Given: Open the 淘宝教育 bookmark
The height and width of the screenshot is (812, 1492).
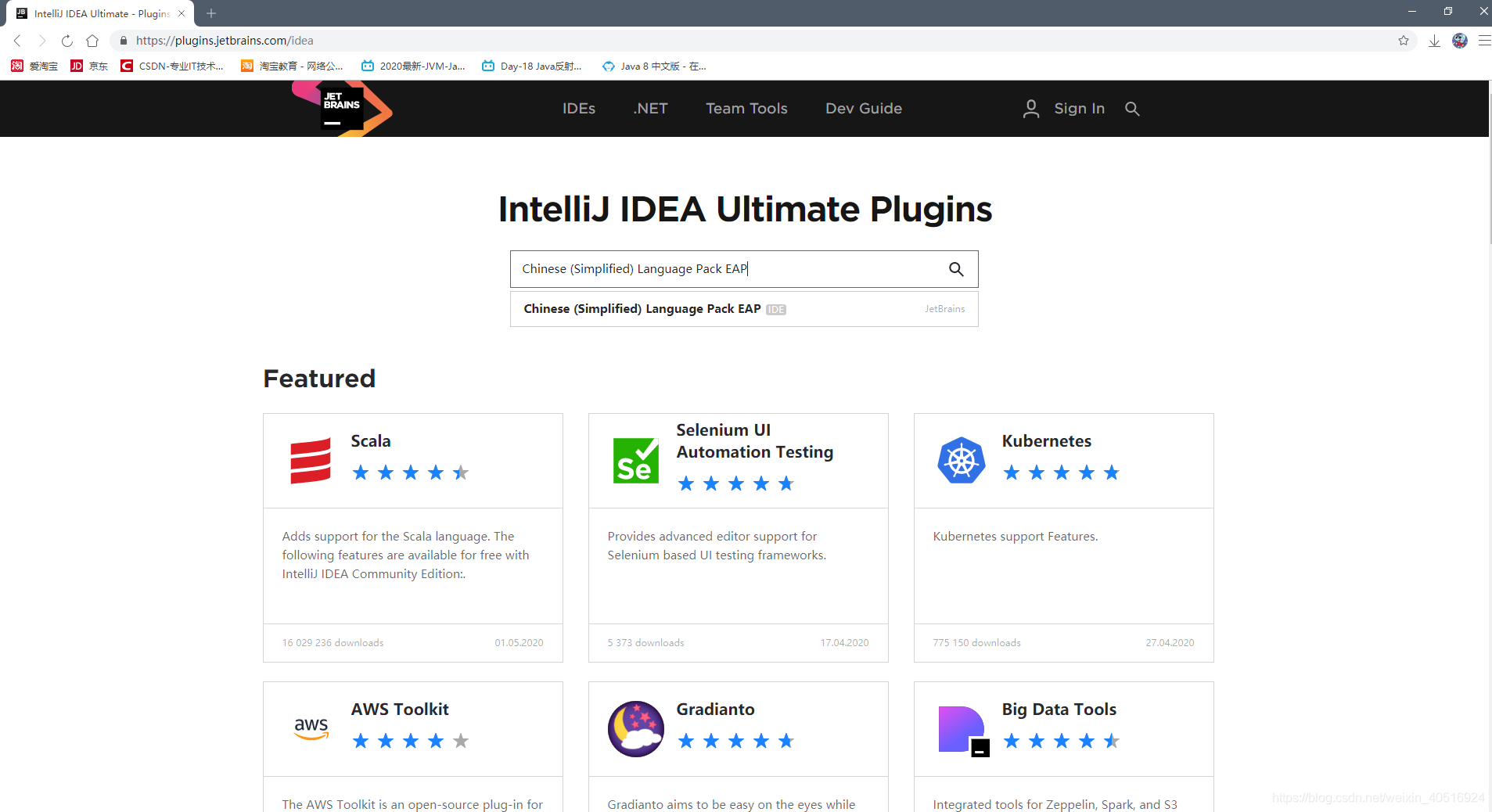Looking at the screenshot, I should click(x=292, y=66).
